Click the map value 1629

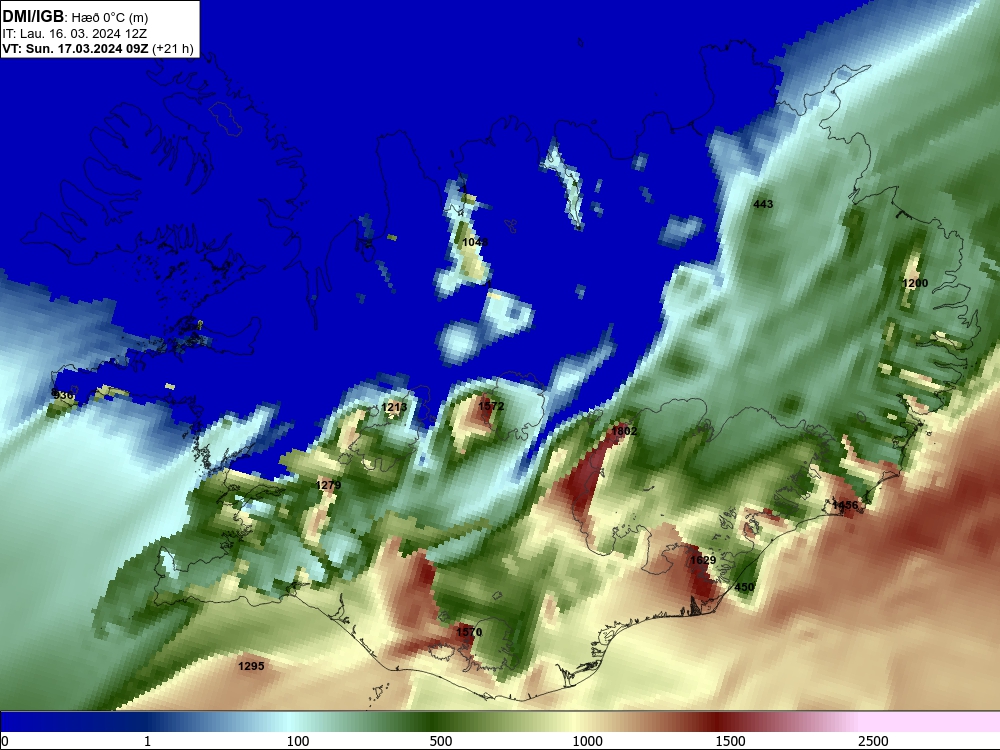click(x=703, y=560)
